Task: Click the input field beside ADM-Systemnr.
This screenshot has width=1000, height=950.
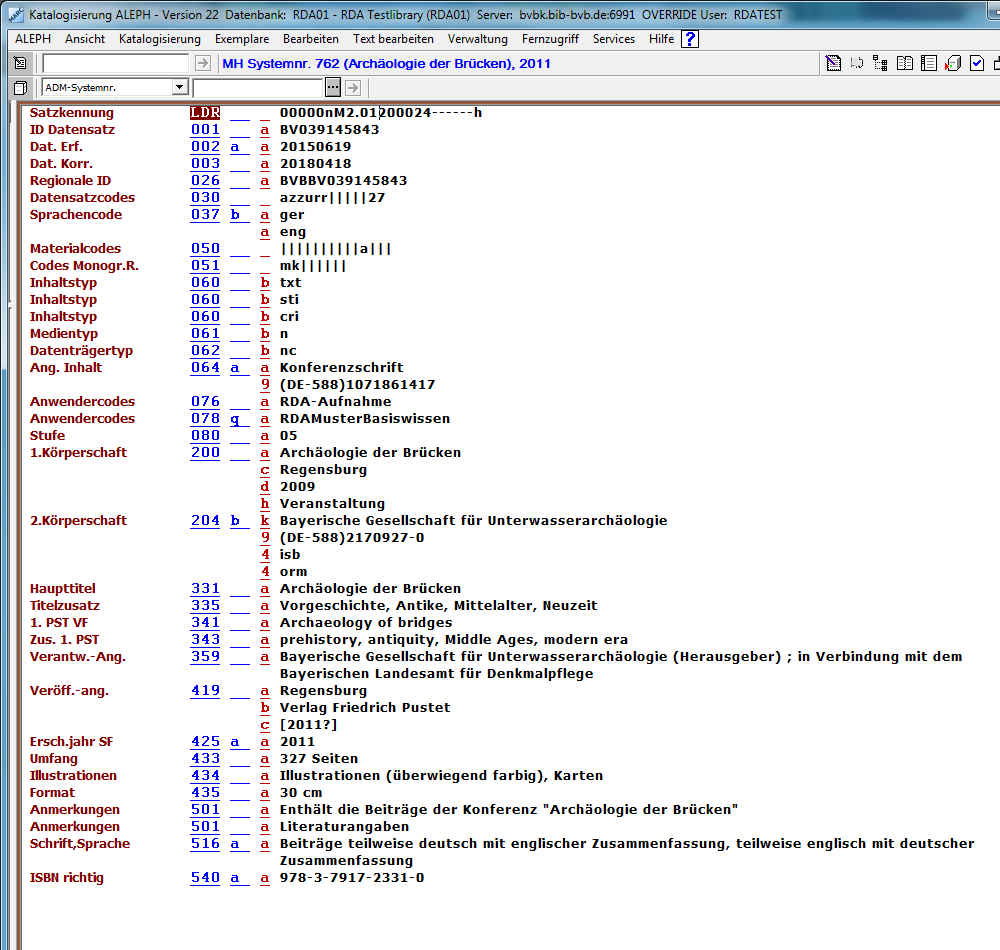Action: pos(258,88)
